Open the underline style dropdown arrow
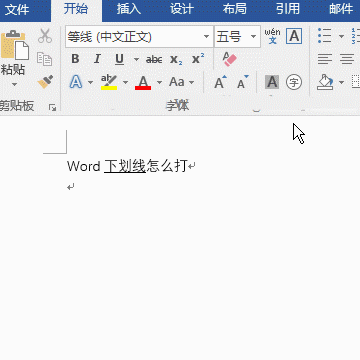 pyautogui.click(x=136, y=60)
